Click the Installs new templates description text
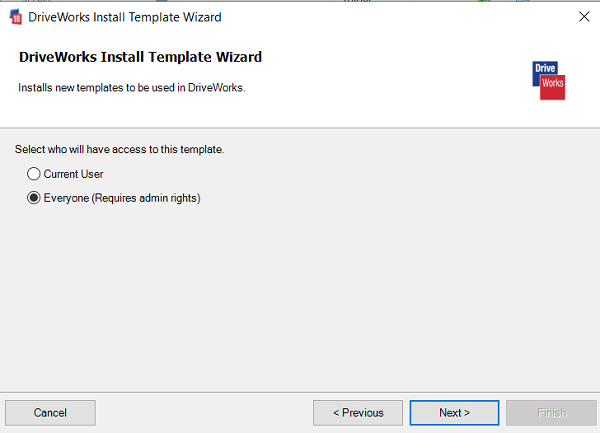600x433 pixels. 132,88
